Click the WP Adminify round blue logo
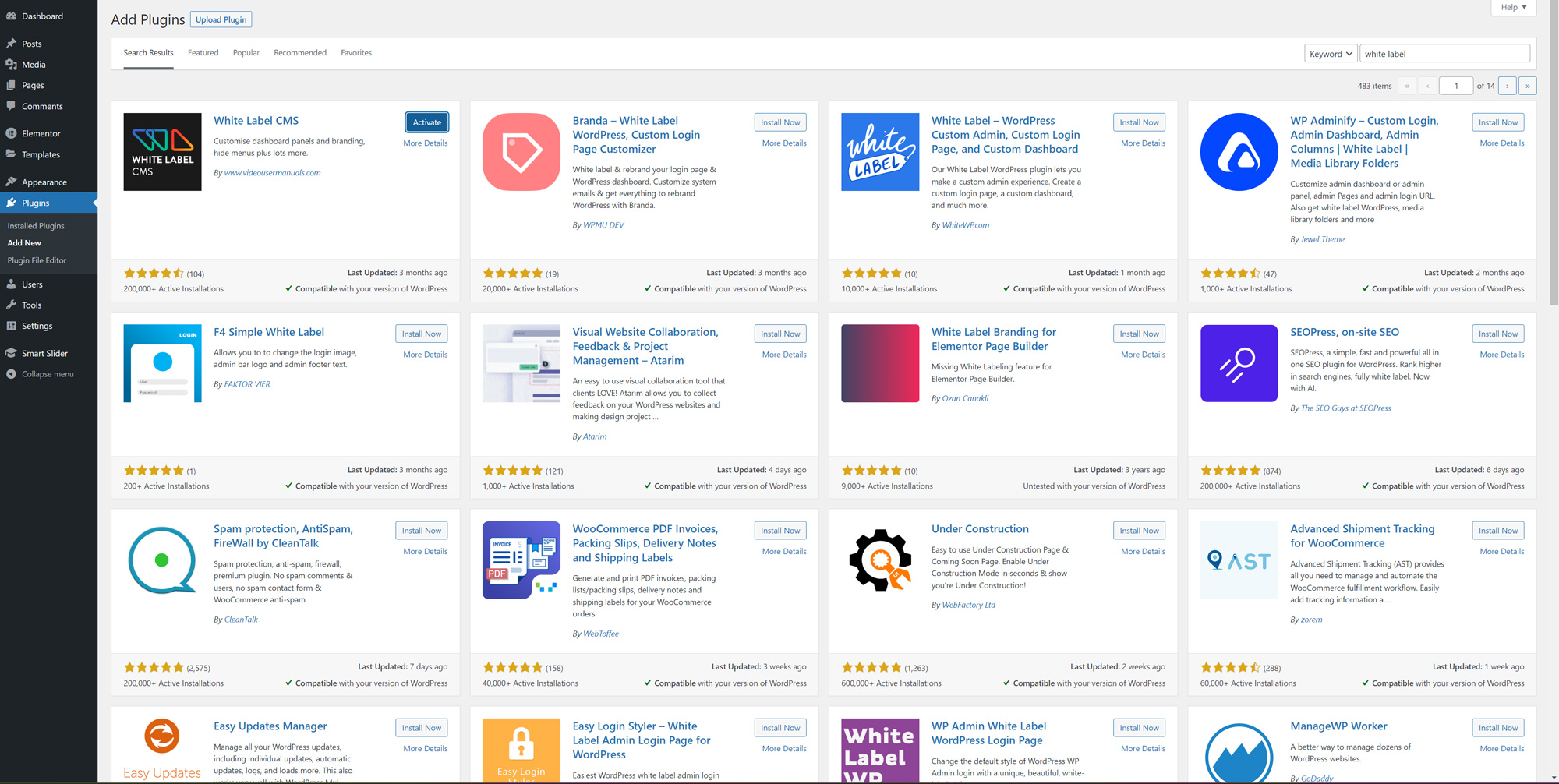Screen dimensions: 1559x784 pos(1239,152)
